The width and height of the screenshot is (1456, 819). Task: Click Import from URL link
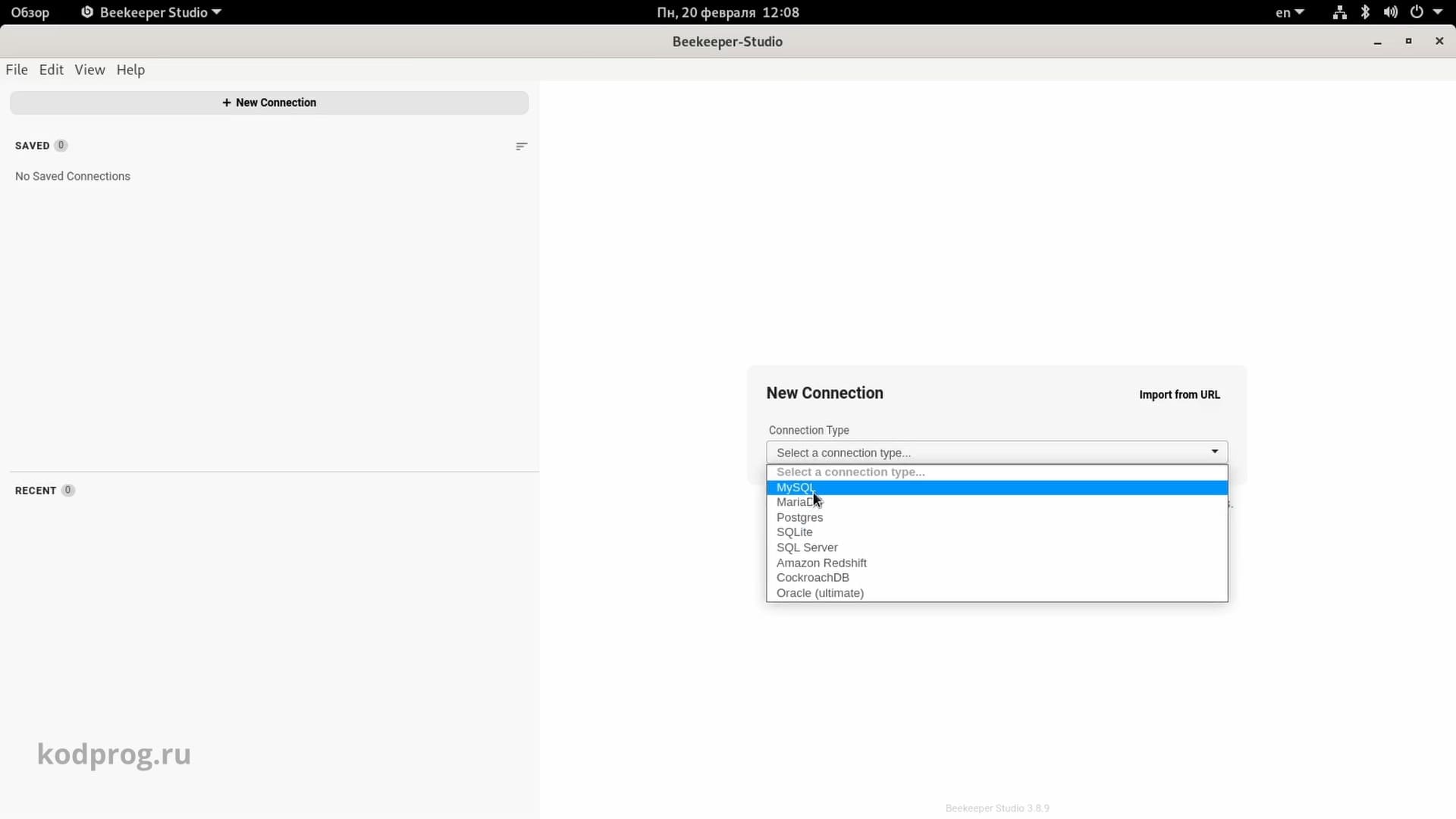(1179, 394)
